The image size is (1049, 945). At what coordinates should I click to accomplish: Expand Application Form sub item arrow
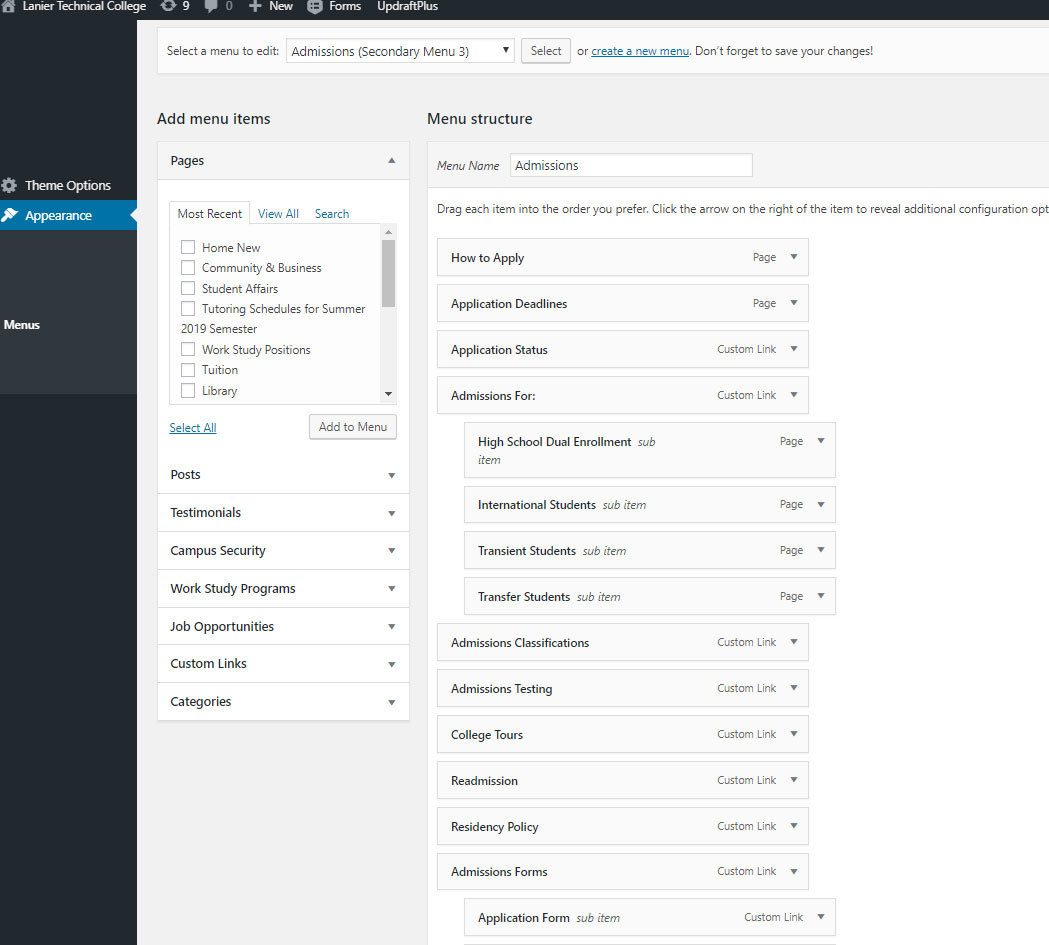(821, 917)
